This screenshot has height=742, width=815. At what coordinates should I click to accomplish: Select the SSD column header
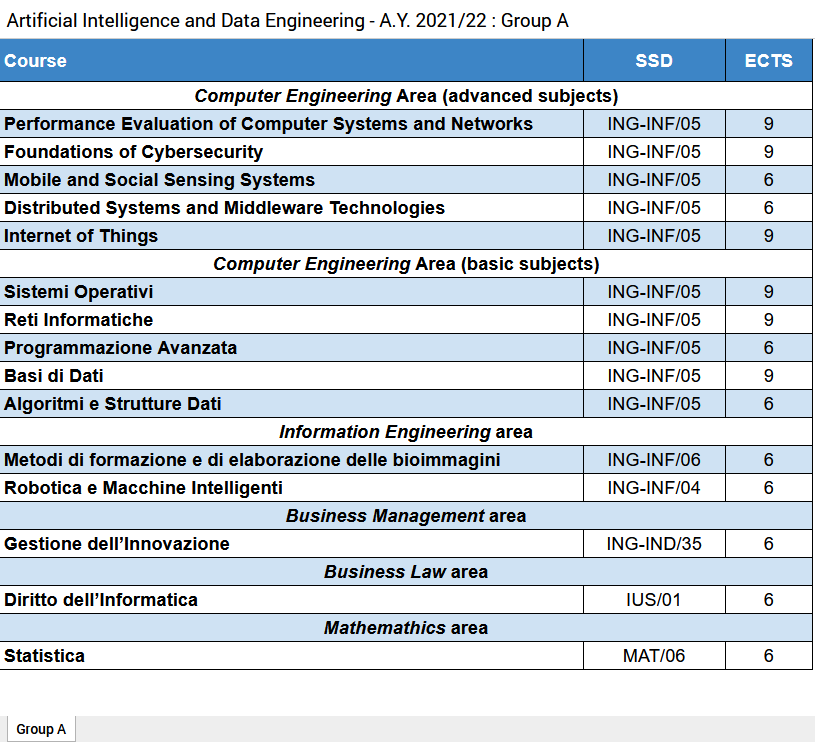pyautogui.click(x=654, y=61)
